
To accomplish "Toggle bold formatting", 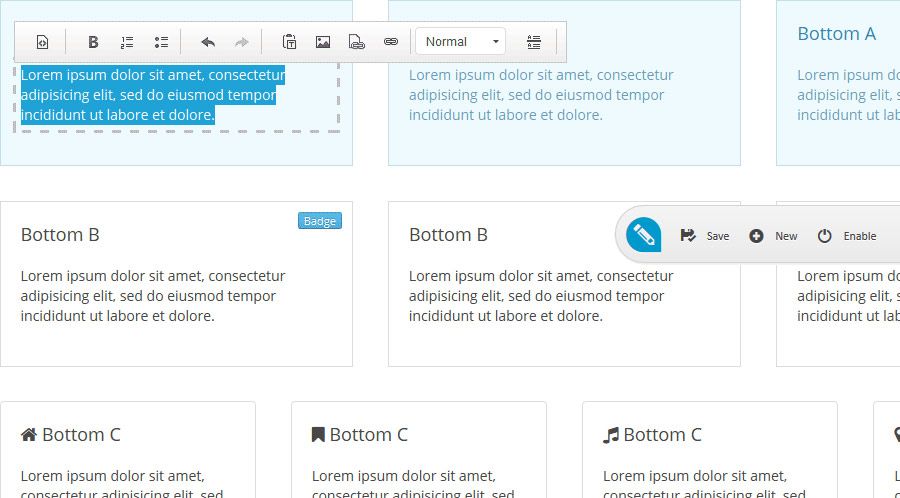I will point(93,42).
